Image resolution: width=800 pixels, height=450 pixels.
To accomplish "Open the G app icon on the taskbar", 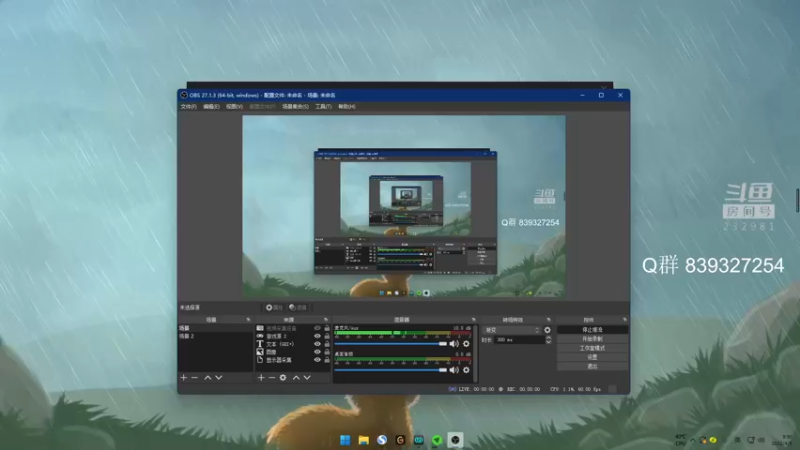I will pyautogui.click(x=400, y=440).
